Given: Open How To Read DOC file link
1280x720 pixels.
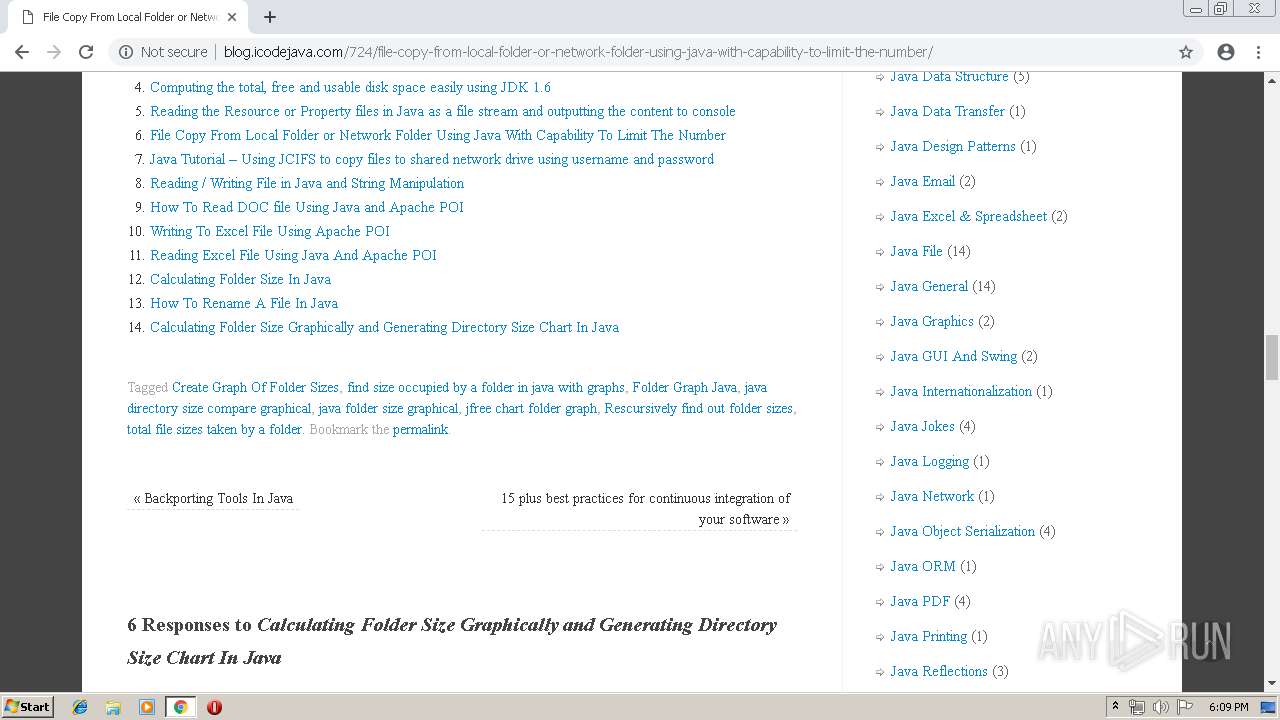Looking at the screenshot, I should pyautogui.click(x=307, y=208).
